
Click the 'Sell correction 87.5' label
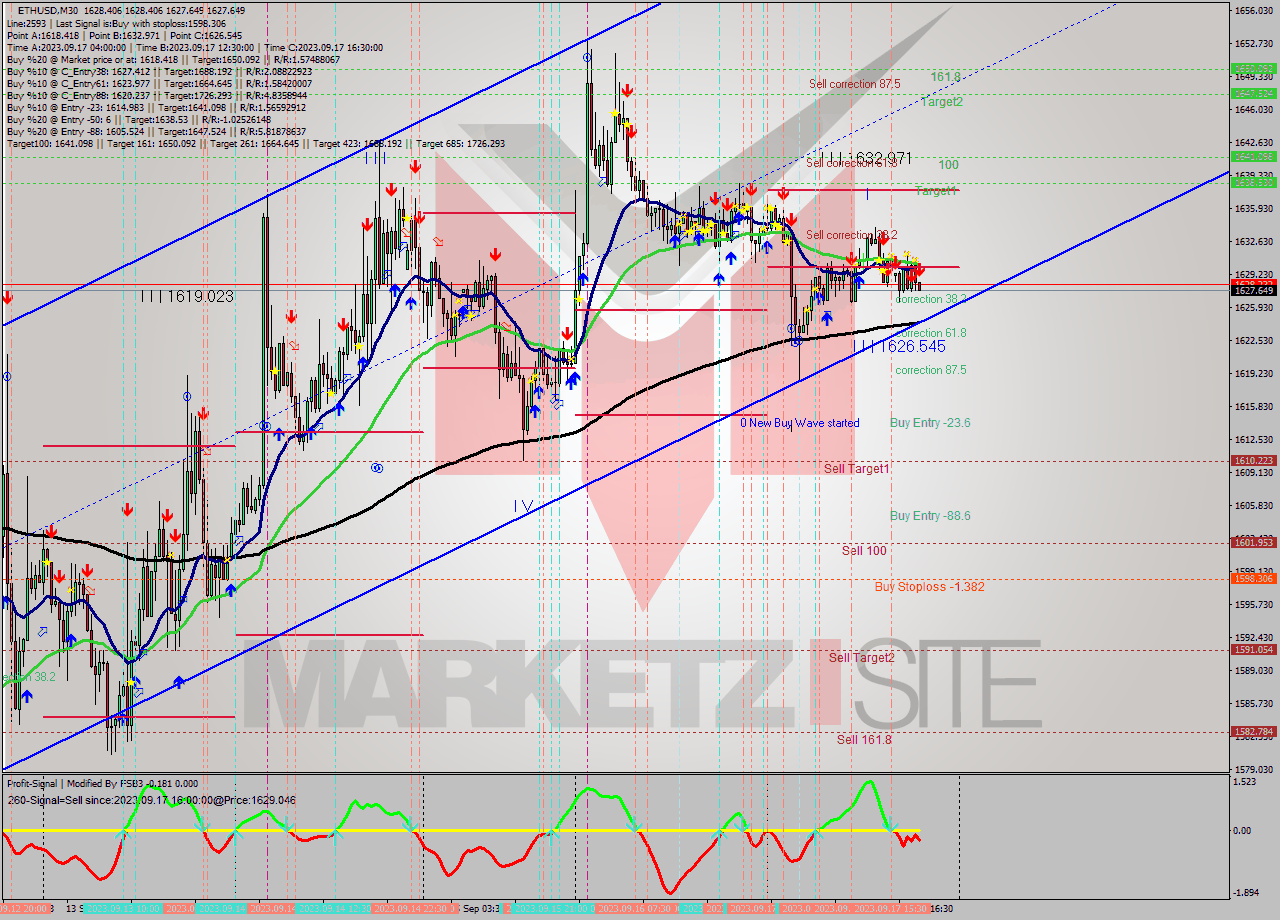click(854, 84)
